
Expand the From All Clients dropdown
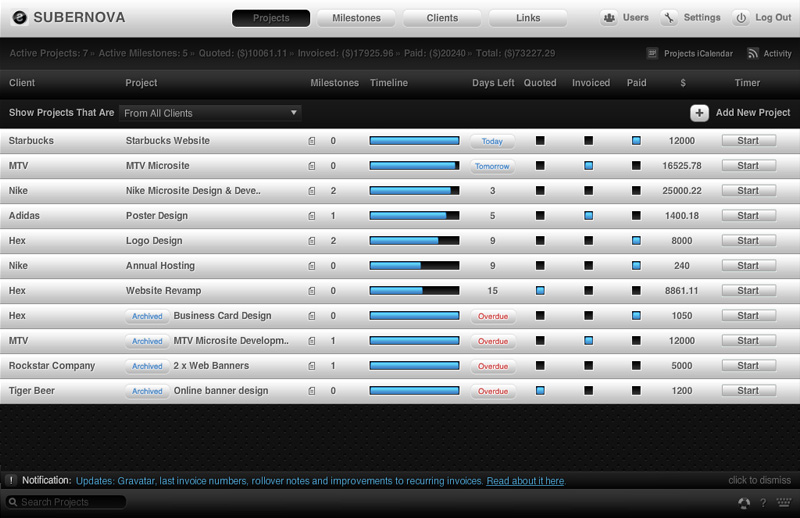pyautogui.click(x=210, y=113)
